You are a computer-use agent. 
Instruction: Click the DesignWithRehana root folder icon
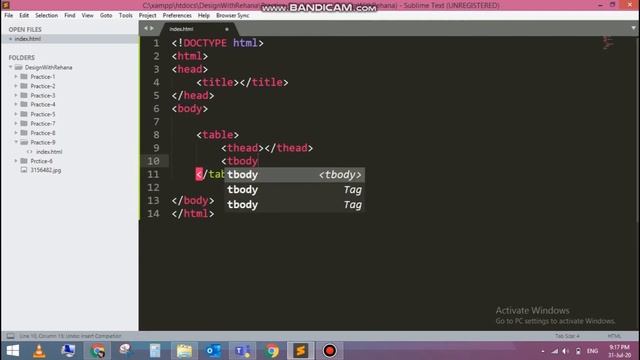(x=18, y=67)
